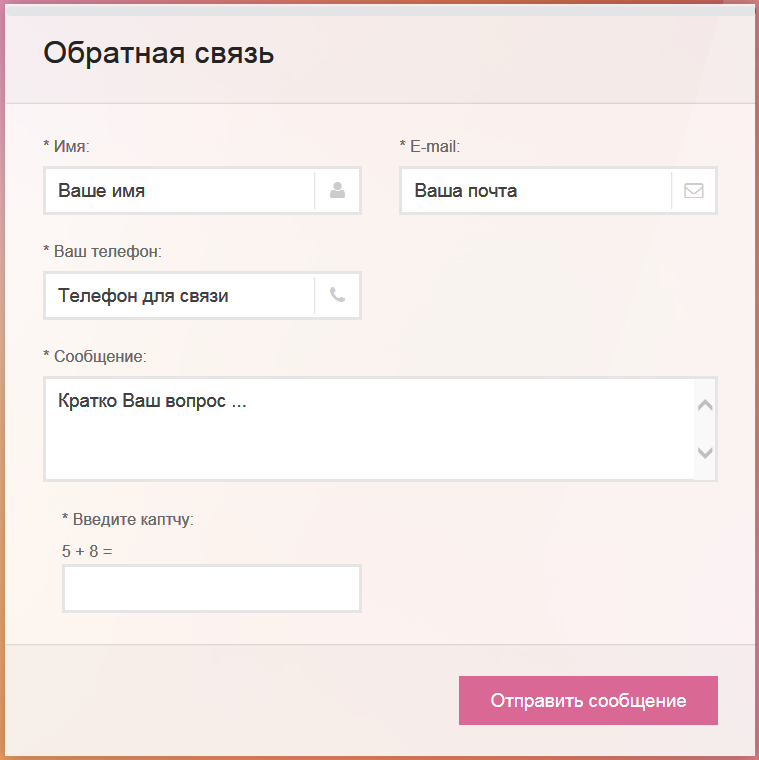Viewport: 759px width, 760px height.
Task: Focus the "Ваше имя" name input
Action: pos(179,190)
